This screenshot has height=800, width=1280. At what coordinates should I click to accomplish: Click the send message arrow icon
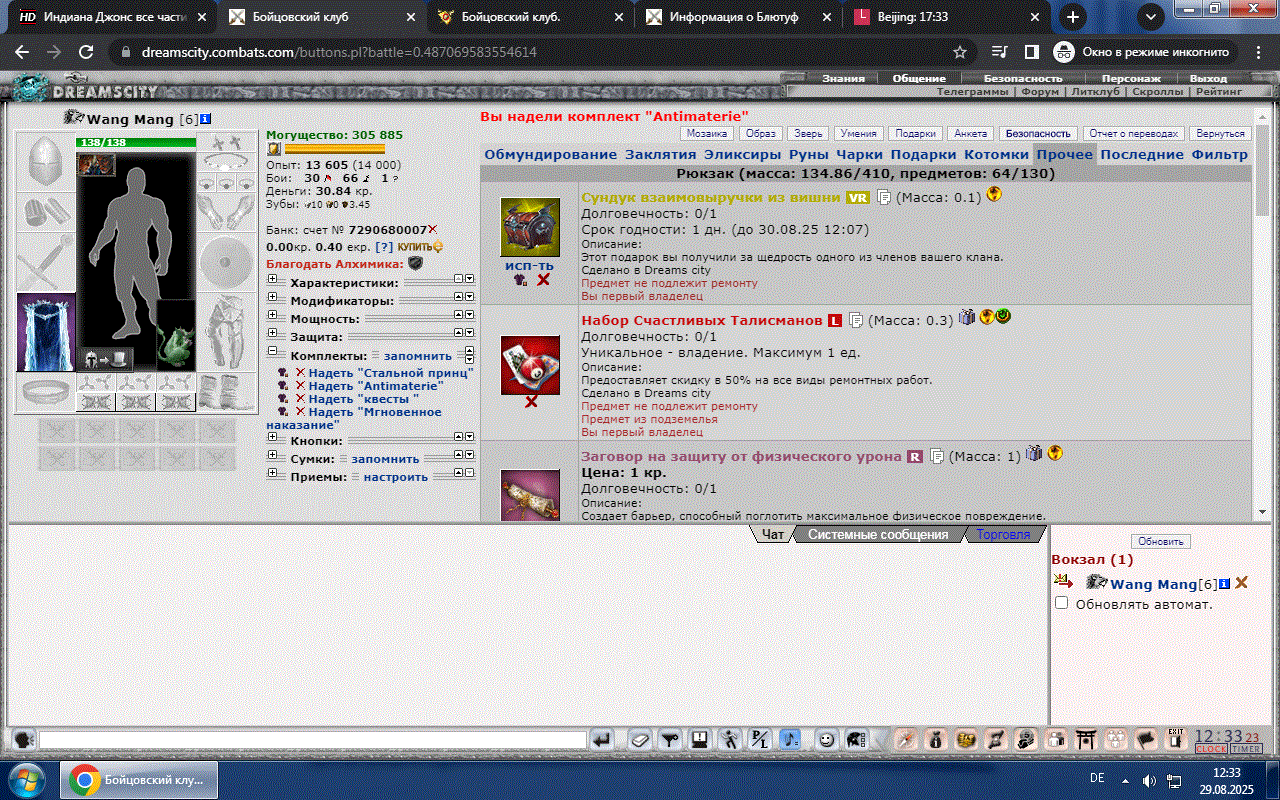(601, 740)
